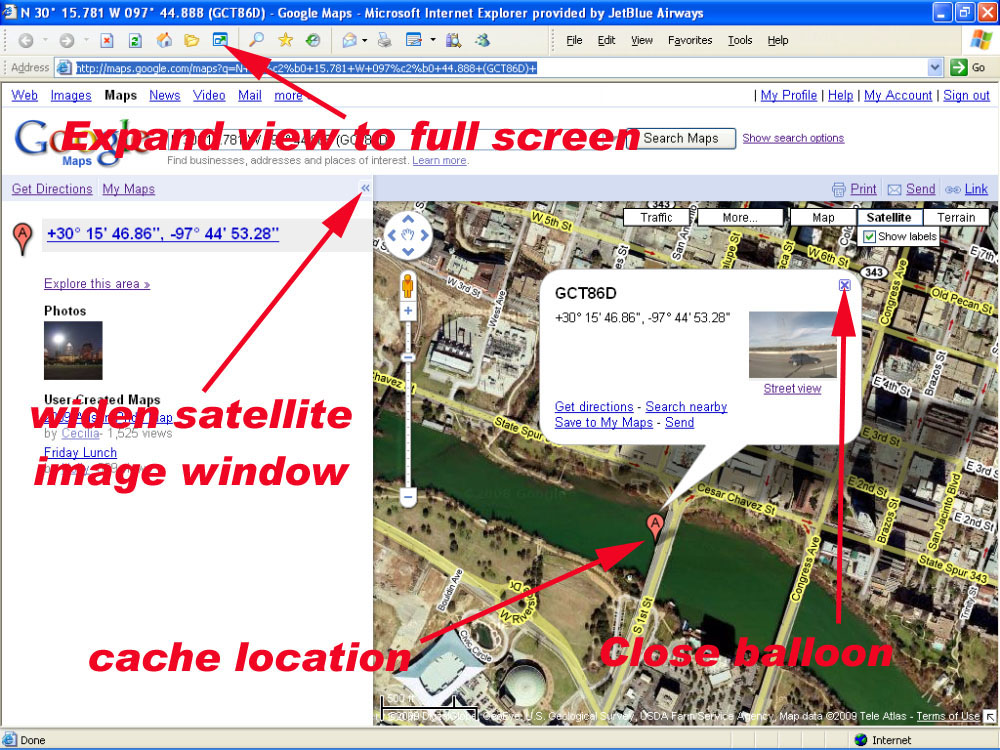
Task: Open the Back button history dropdown
Action: (45, 40)
